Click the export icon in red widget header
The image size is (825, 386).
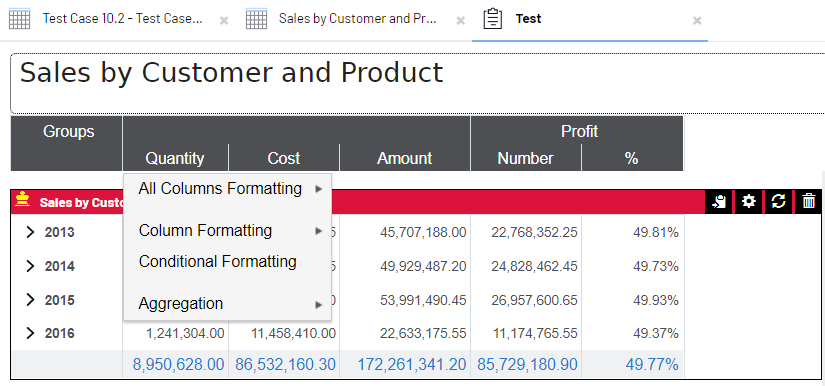718,201
